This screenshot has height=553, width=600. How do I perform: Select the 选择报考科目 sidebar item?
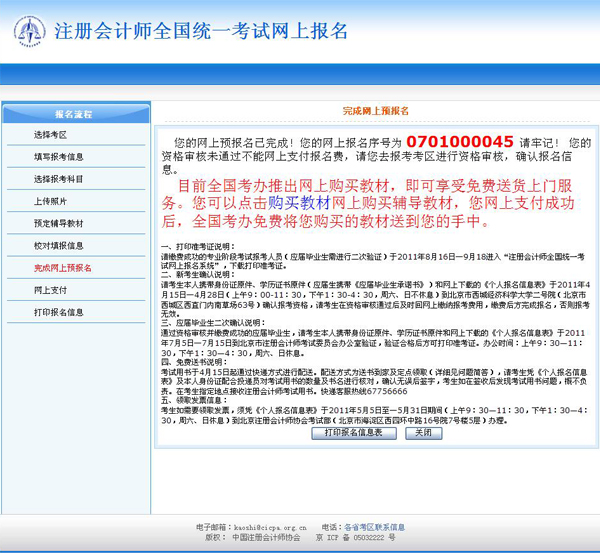click(x=59, y=179)
